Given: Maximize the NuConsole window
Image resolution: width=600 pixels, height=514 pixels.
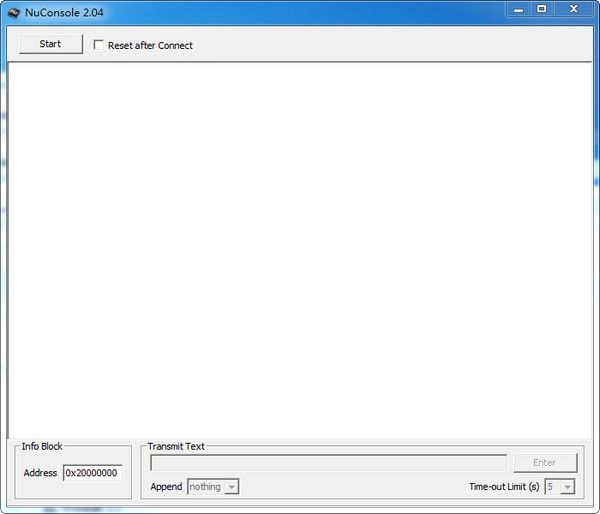Looking at the screenshot, I should pos(542,9).
